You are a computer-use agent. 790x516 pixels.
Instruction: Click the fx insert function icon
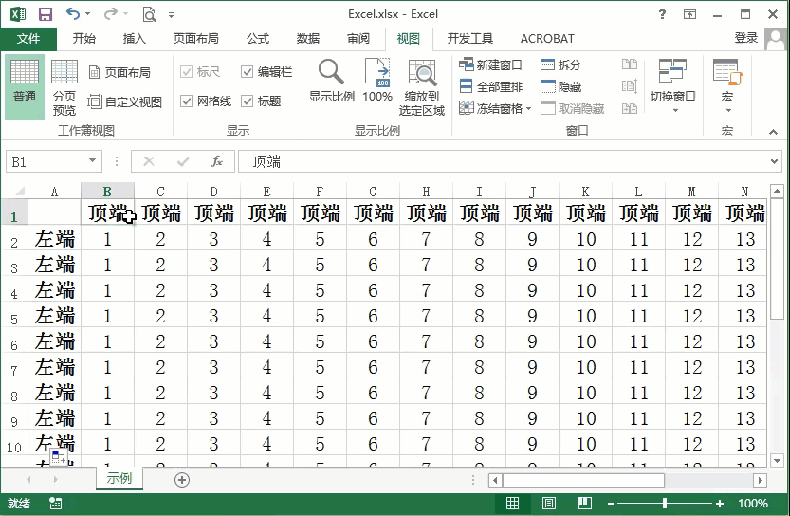217,162
